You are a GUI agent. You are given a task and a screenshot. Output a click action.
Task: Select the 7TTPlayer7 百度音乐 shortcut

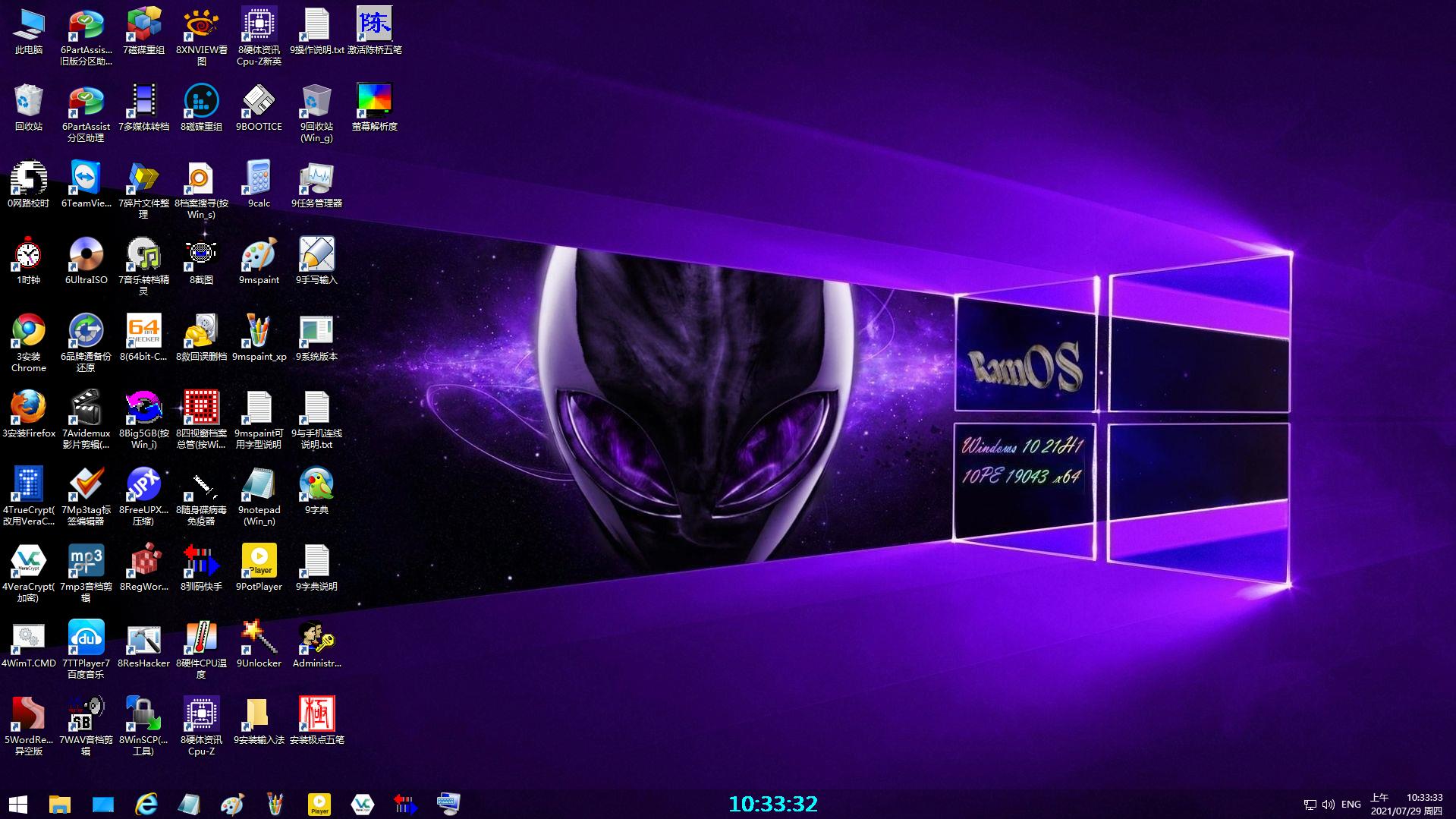pos(86,650)
